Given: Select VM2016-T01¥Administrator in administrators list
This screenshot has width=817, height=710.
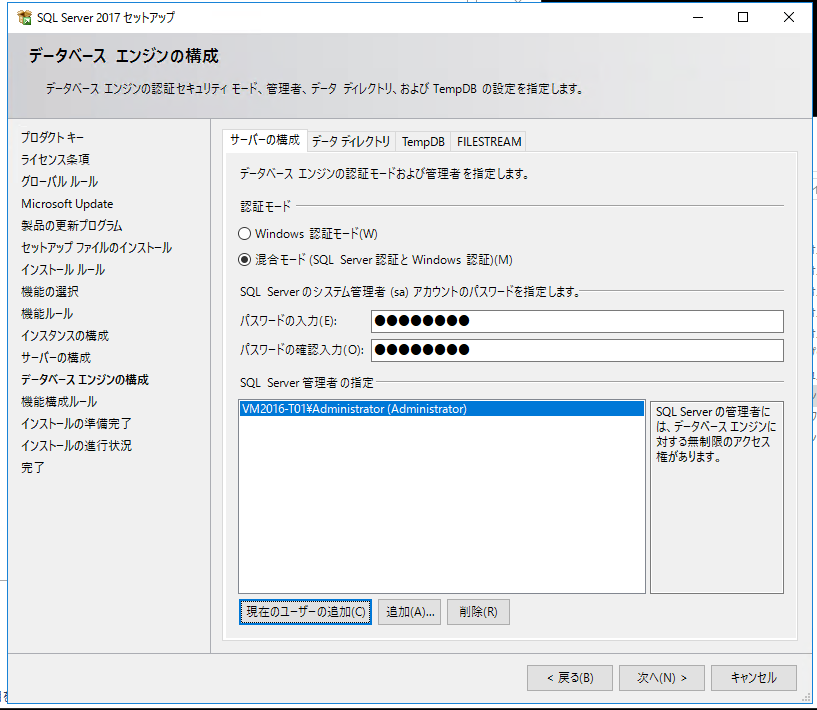Looking at the screenshot, I should [442, 409].
